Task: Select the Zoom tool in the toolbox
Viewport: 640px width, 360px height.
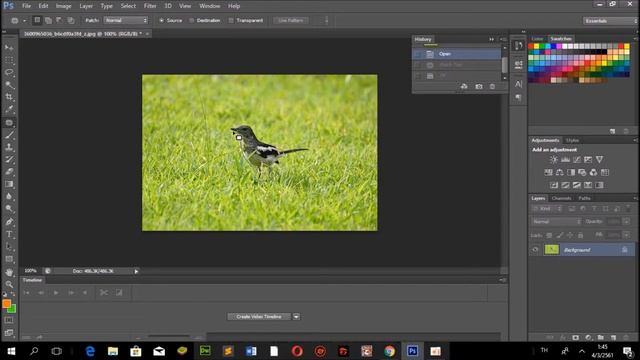Action: pyautogui.click(x=9, y=284)
